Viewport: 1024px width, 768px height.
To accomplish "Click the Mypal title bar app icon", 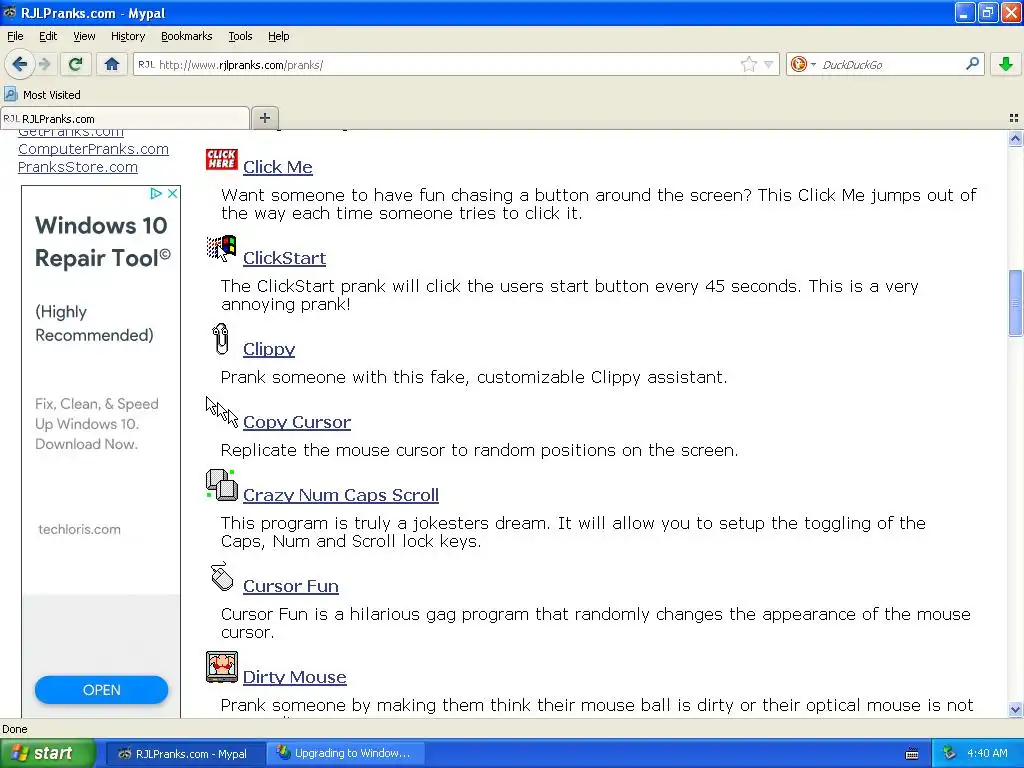I will coord(10,12).
